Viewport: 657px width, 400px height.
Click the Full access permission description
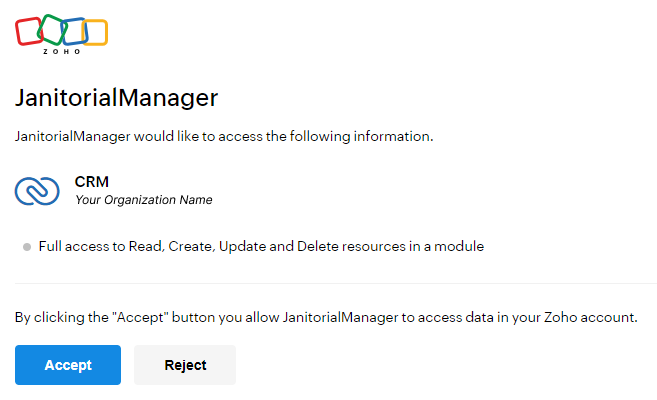261,246
